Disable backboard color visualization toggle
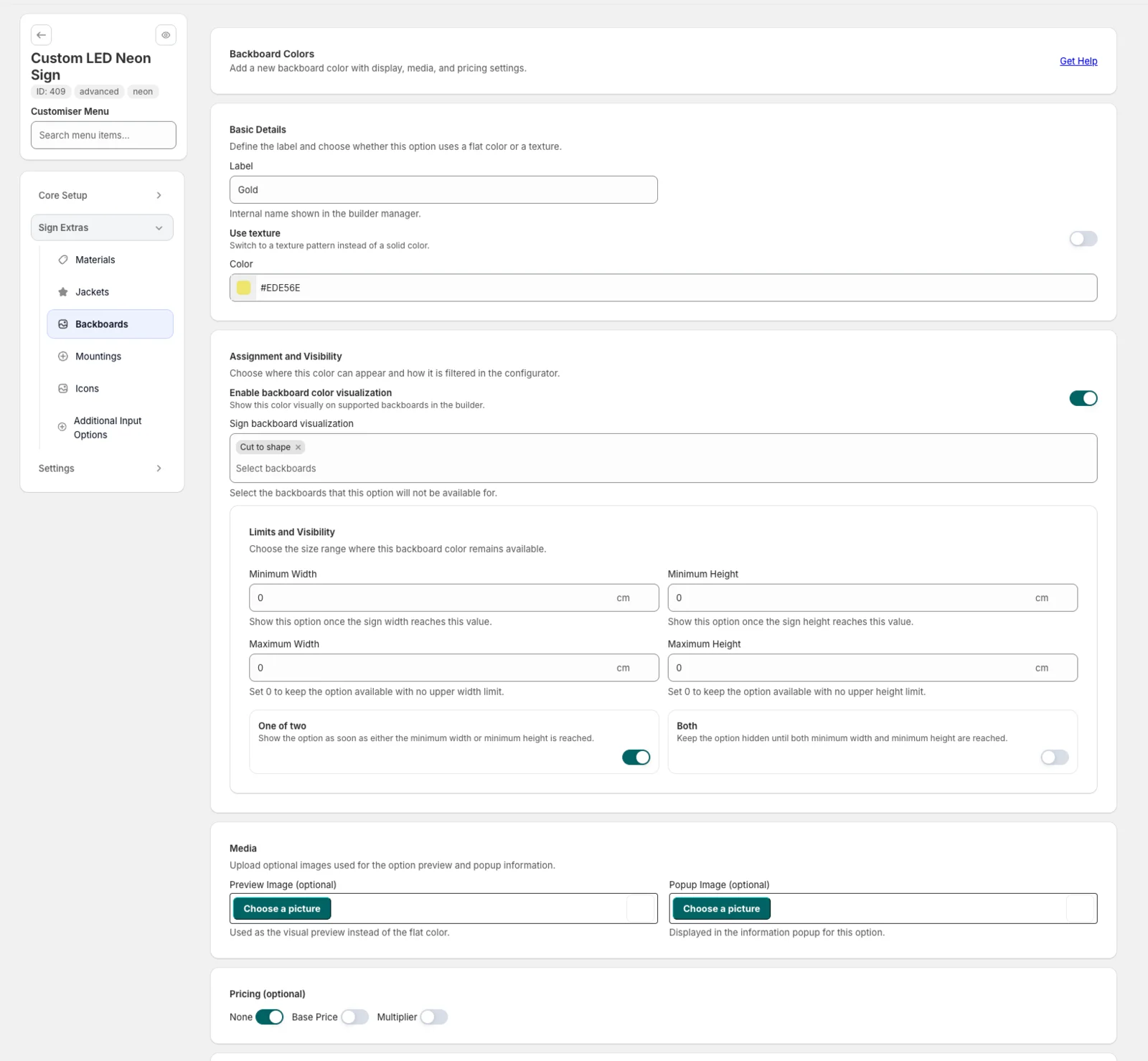The width and height of the screenshot is (1148, 1061). (x=1083, y=398)
